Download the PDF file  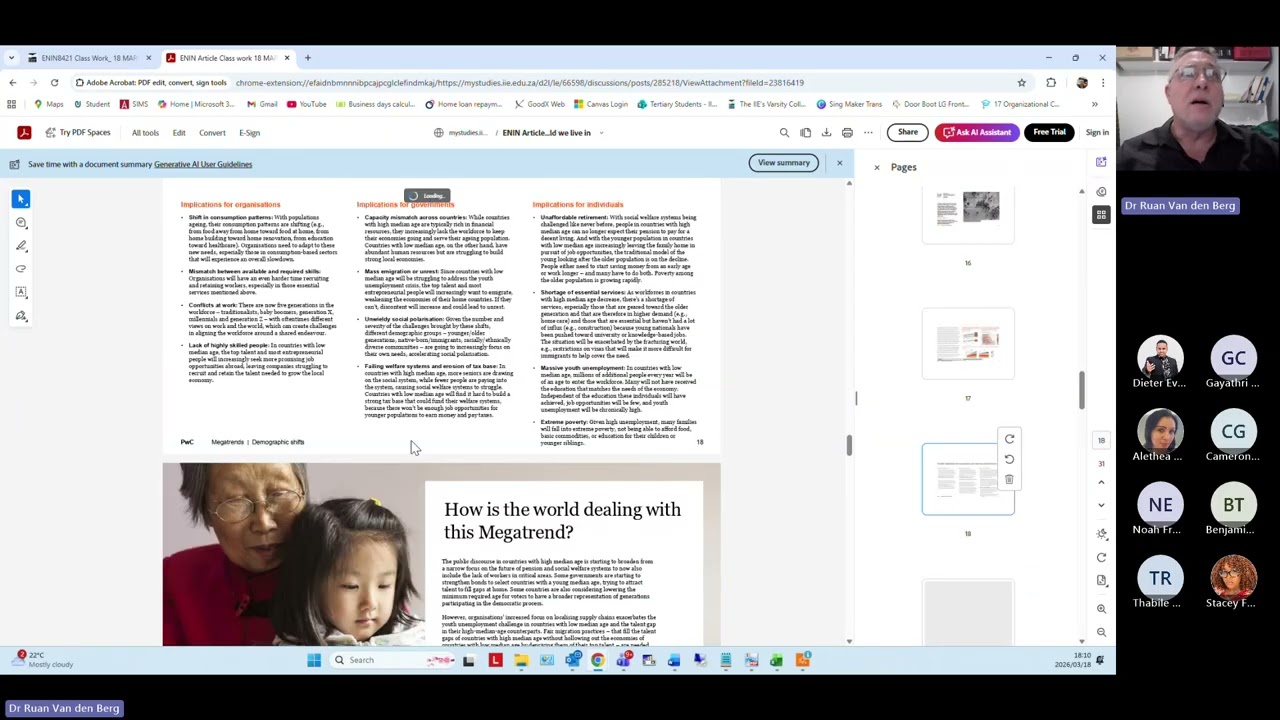[x=826, y=132]
